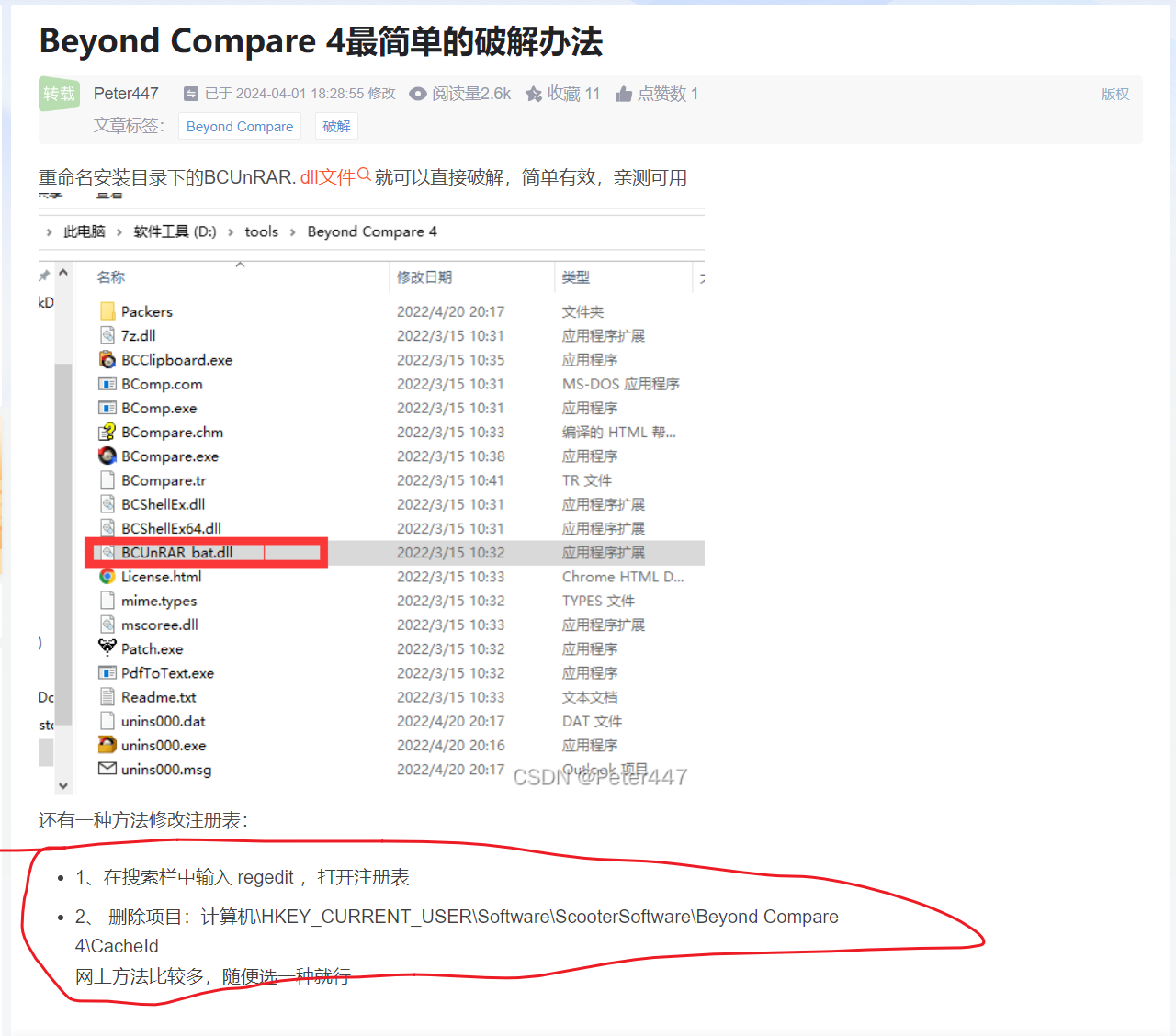Open Peter447's author profile
The height and width of the screenshot is (1036, 1176).
pyautogui.click(x=126, y=93)
